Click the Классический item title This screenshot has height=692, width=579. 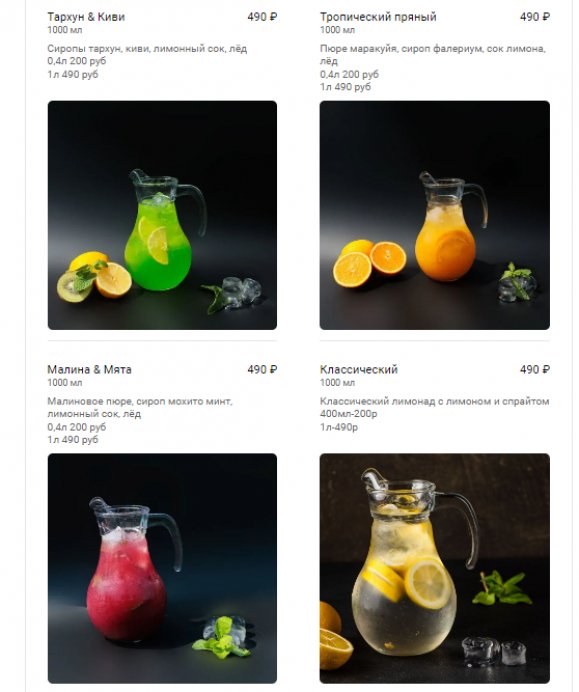(359, 369)
